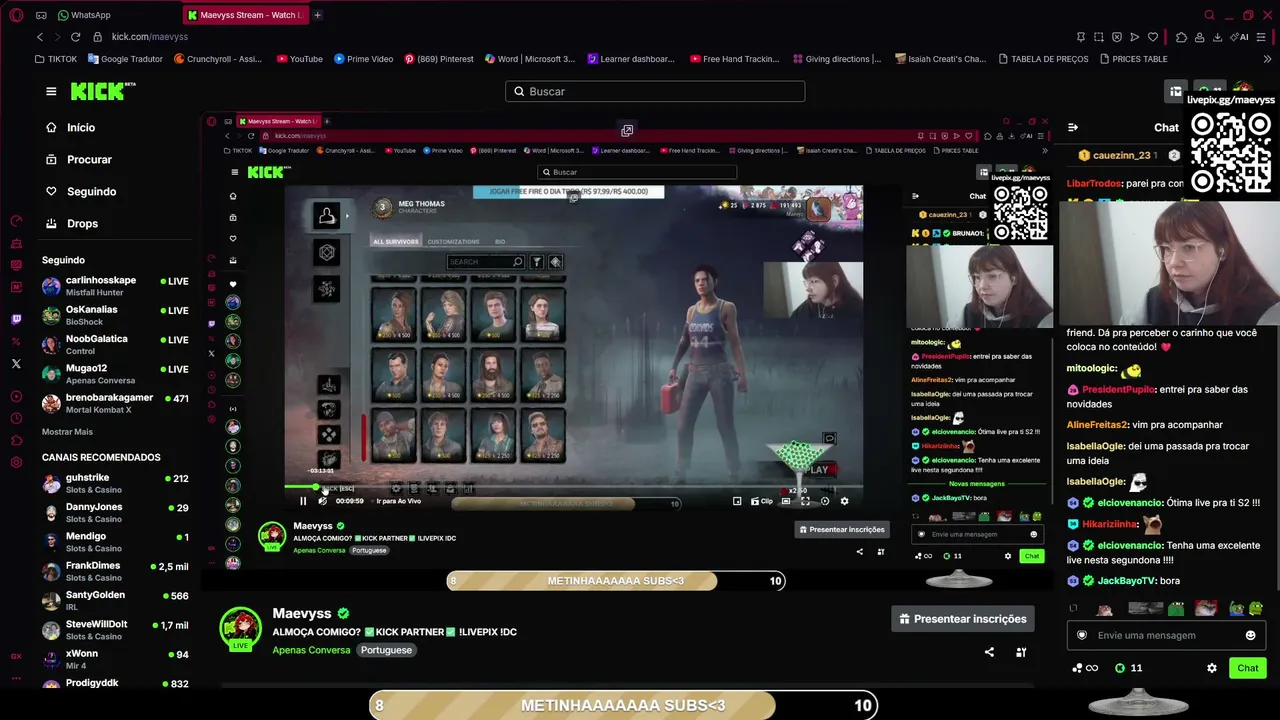Click the Apenas Conversa category below the channel name

pos(311,650)
